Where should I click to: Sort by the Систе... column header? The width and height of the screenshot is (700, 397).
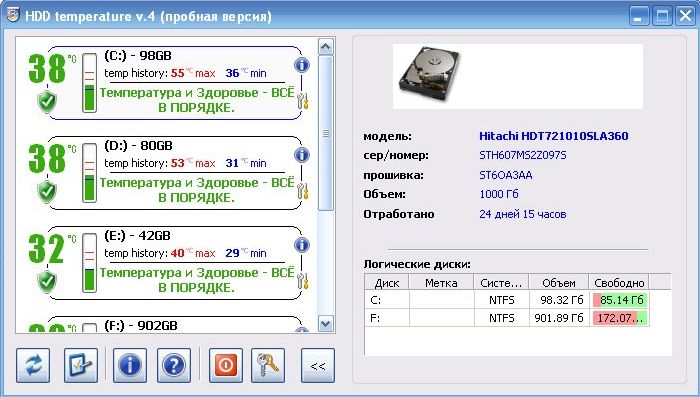point(501,283)
